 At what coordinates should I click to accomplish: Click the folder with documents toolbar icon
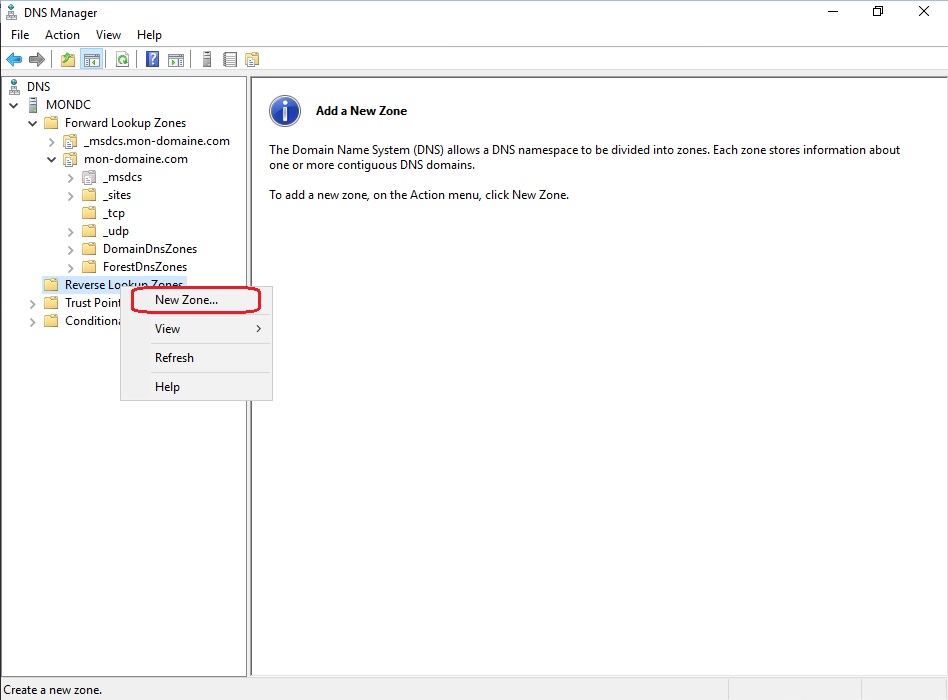pos(252,59)
